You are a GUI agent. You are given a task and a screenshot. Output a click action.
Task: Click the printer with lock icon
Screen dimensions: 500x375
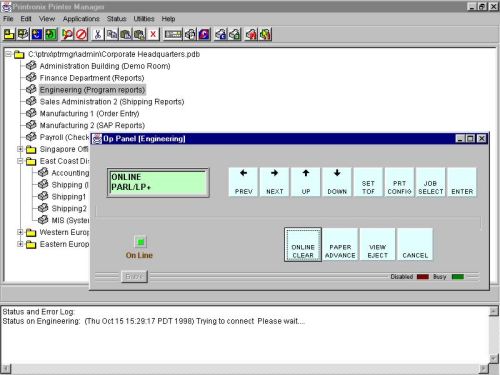click(x=235, y=34)
